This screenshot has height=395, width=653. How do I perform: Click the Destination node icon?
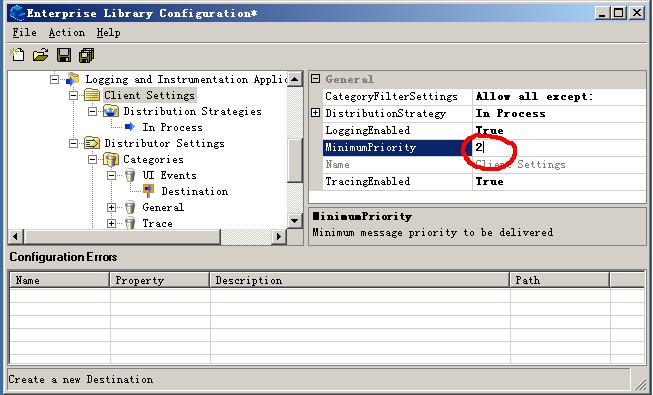click(149, 191)
